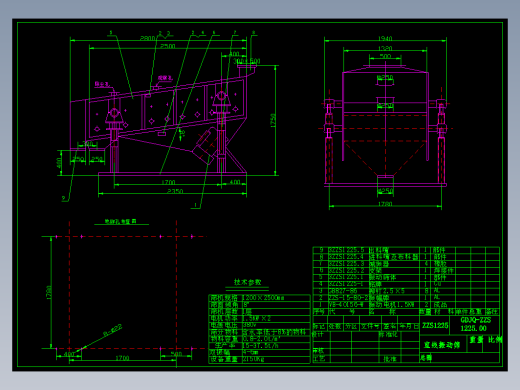Select the 1940 width dimension in end view
The height and width of the screenshot is (390, 520).
385,38
